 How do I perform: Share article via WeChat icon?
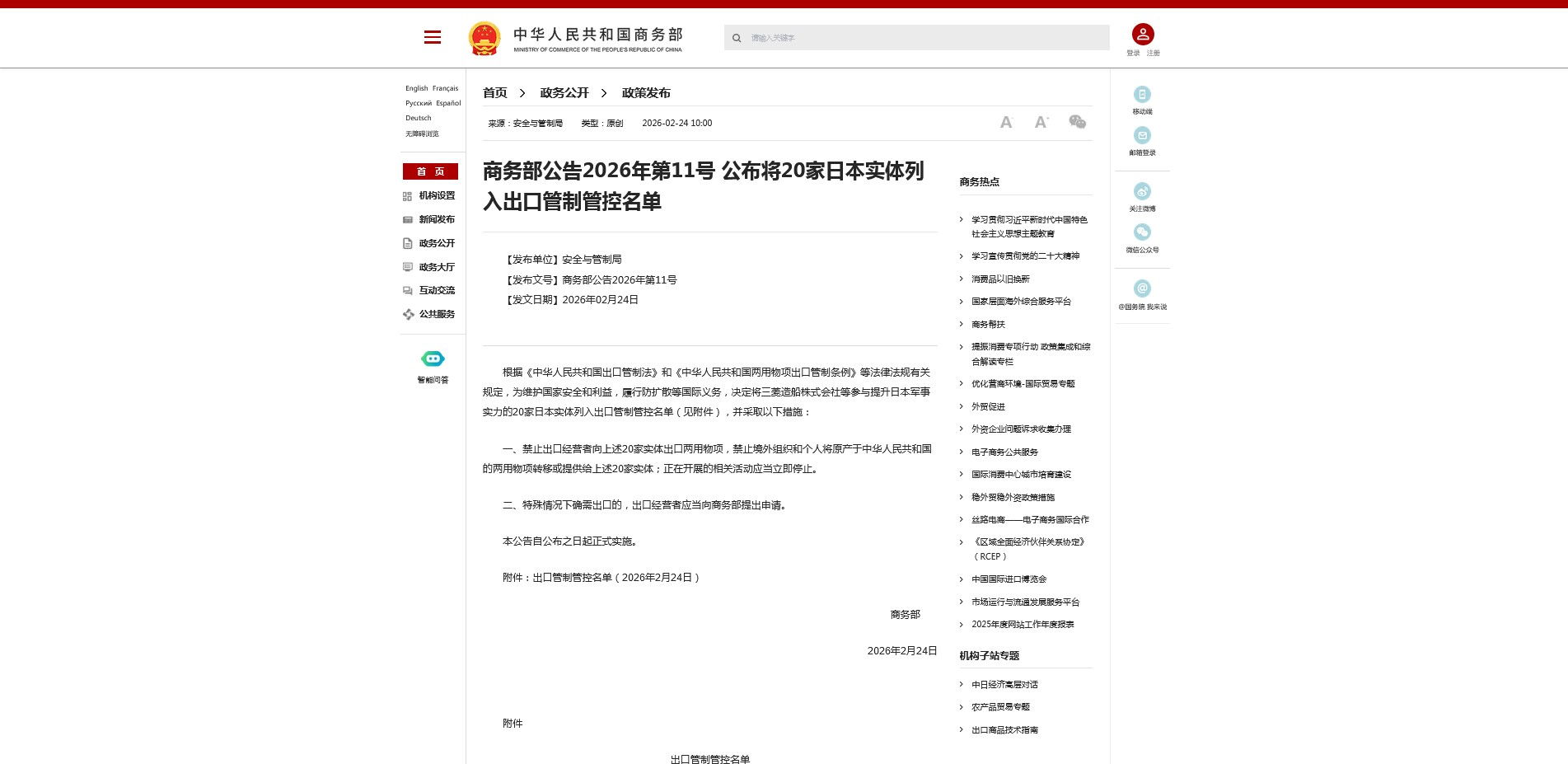coord(1077,122)
